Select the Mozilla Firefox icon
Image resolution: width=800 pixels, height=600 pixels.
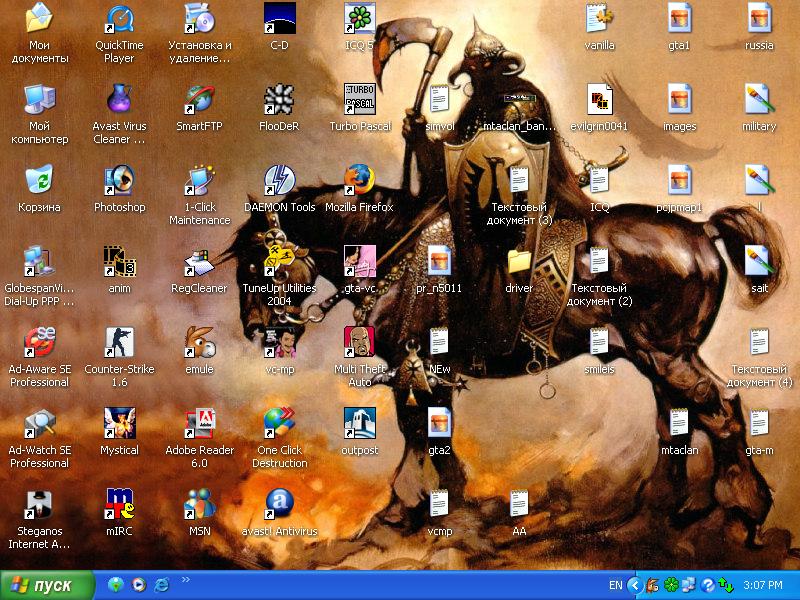pos(359,181)
